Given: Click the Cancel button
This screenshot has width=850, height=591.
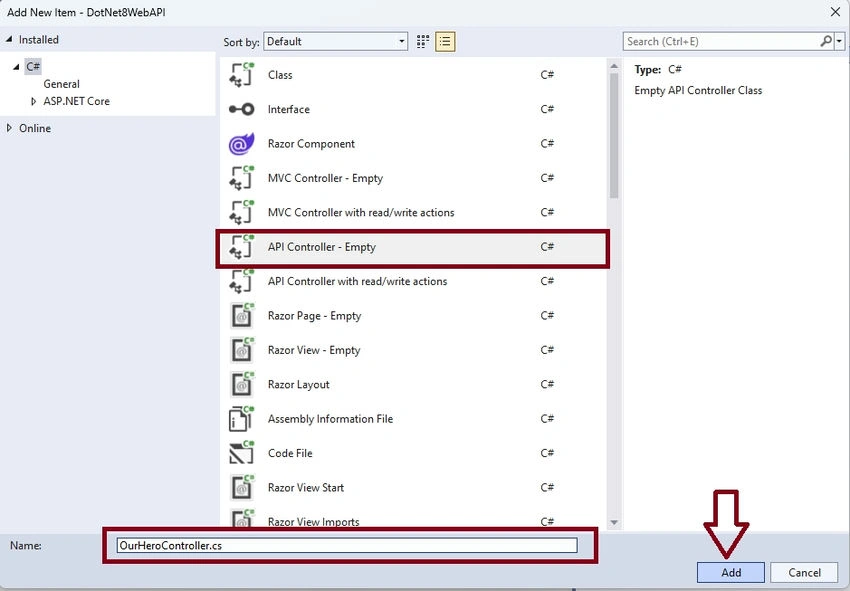Looking at the screenshot, I should [x=804, y=573].
